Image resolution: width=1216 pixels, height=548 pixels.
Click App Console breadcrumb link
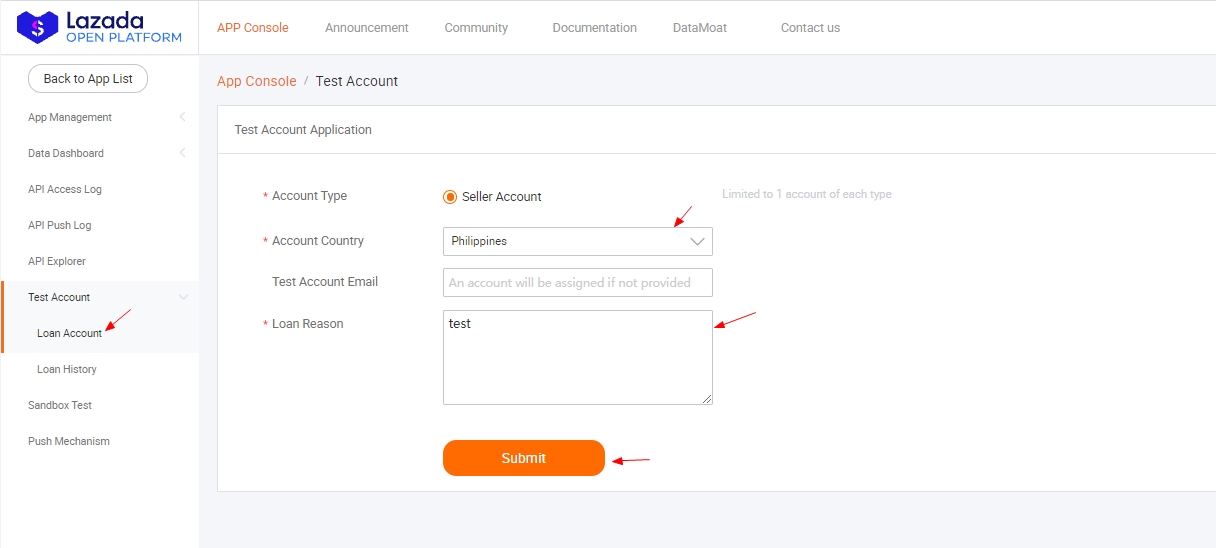click(x=257, y=81)
